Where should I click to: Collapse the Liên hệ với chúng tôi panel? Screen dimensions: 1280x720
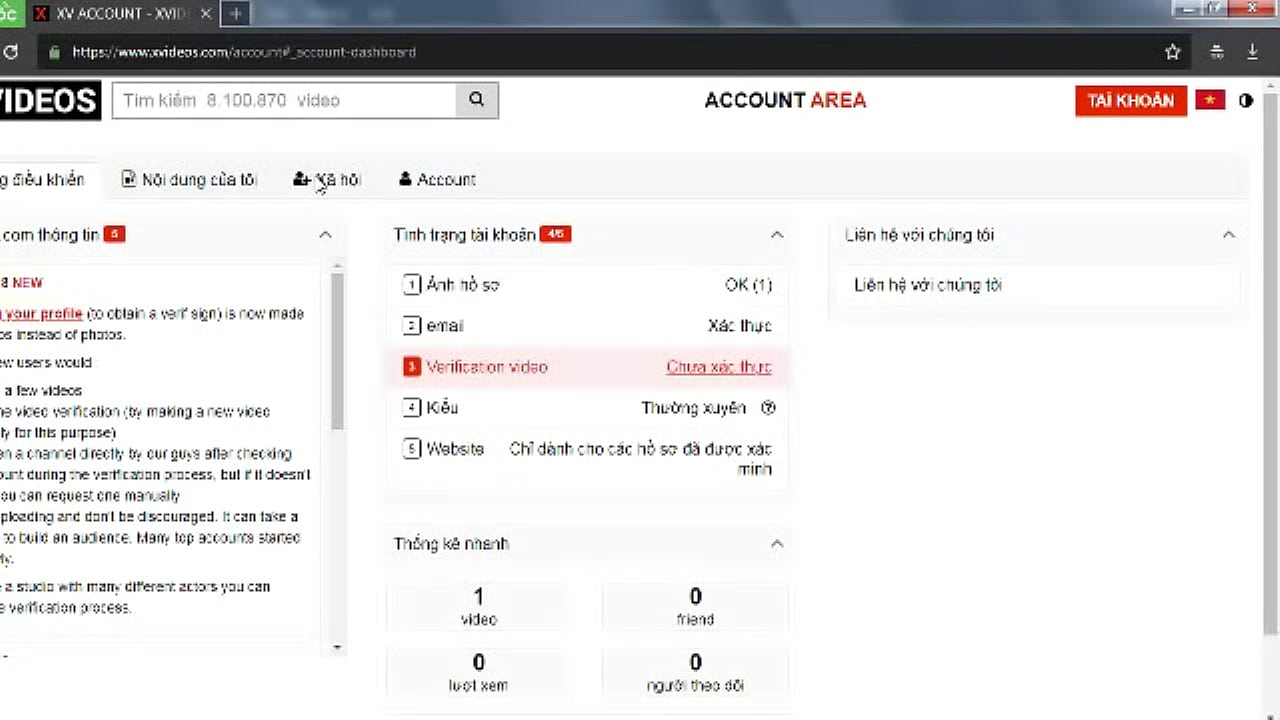point(1228,235)
